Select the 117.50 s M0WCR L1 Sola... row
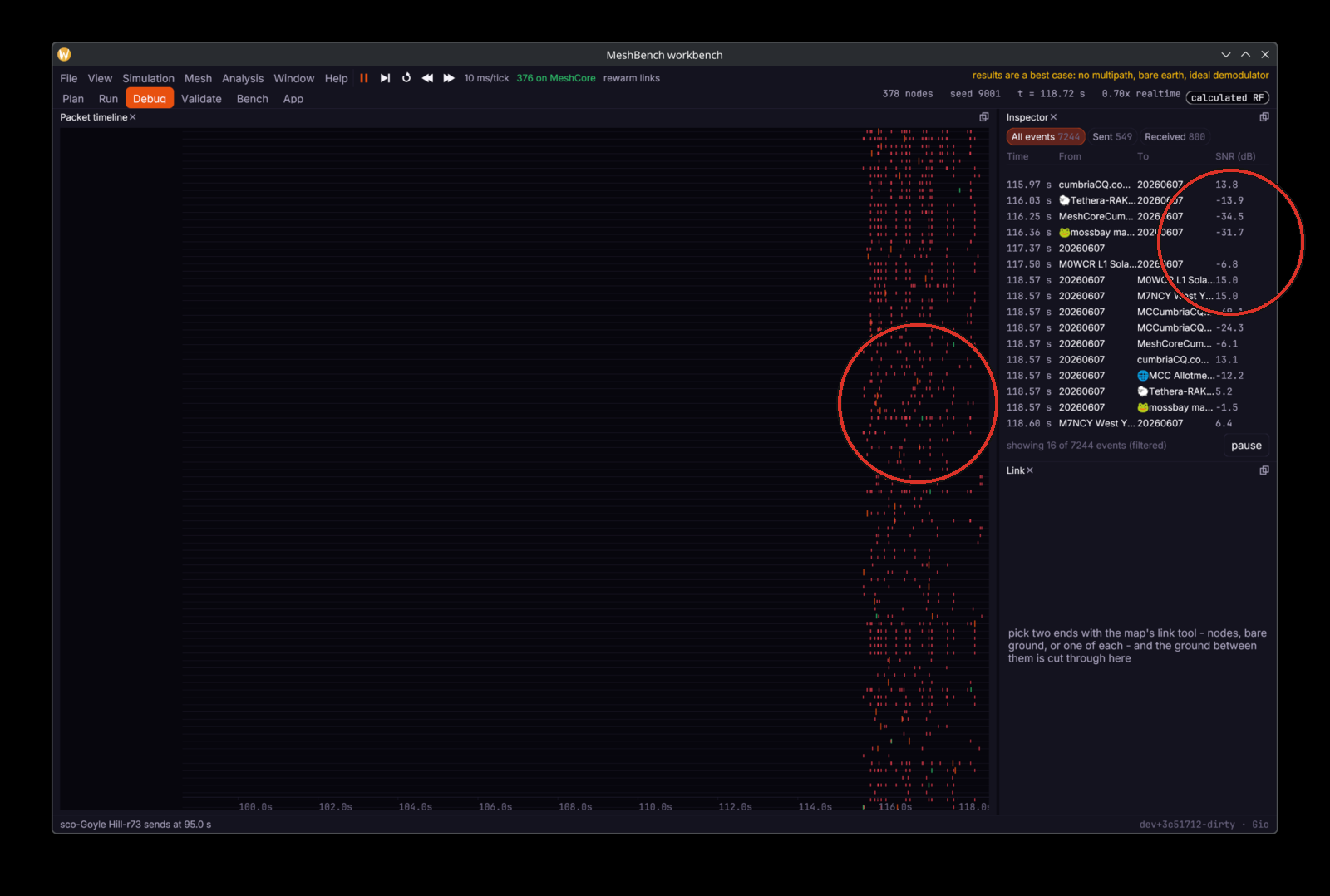 point(1137,264)
